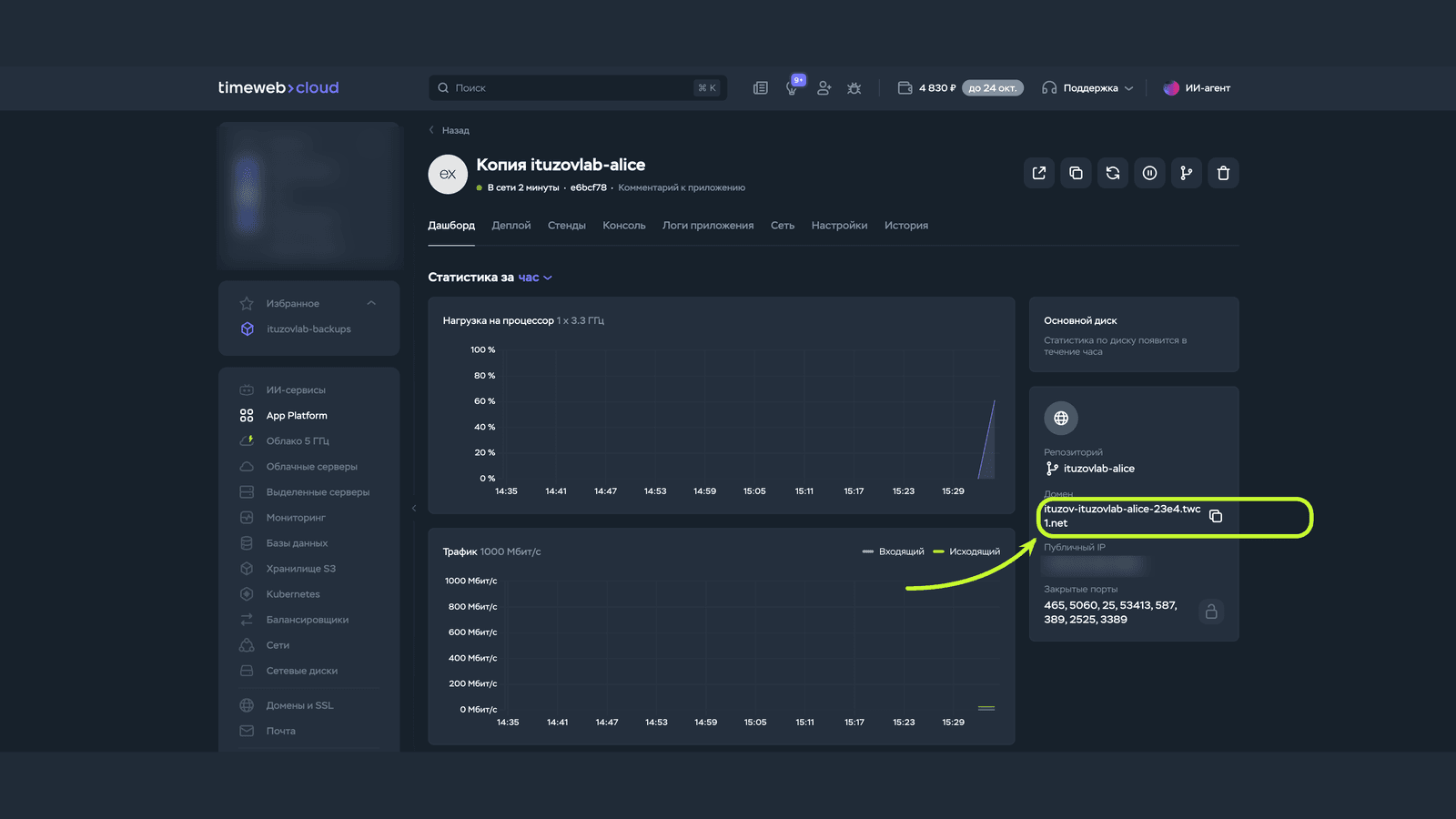The image size is (1456, 819).
Task: Change statistics period dropdown час
Action: [535, 278]
